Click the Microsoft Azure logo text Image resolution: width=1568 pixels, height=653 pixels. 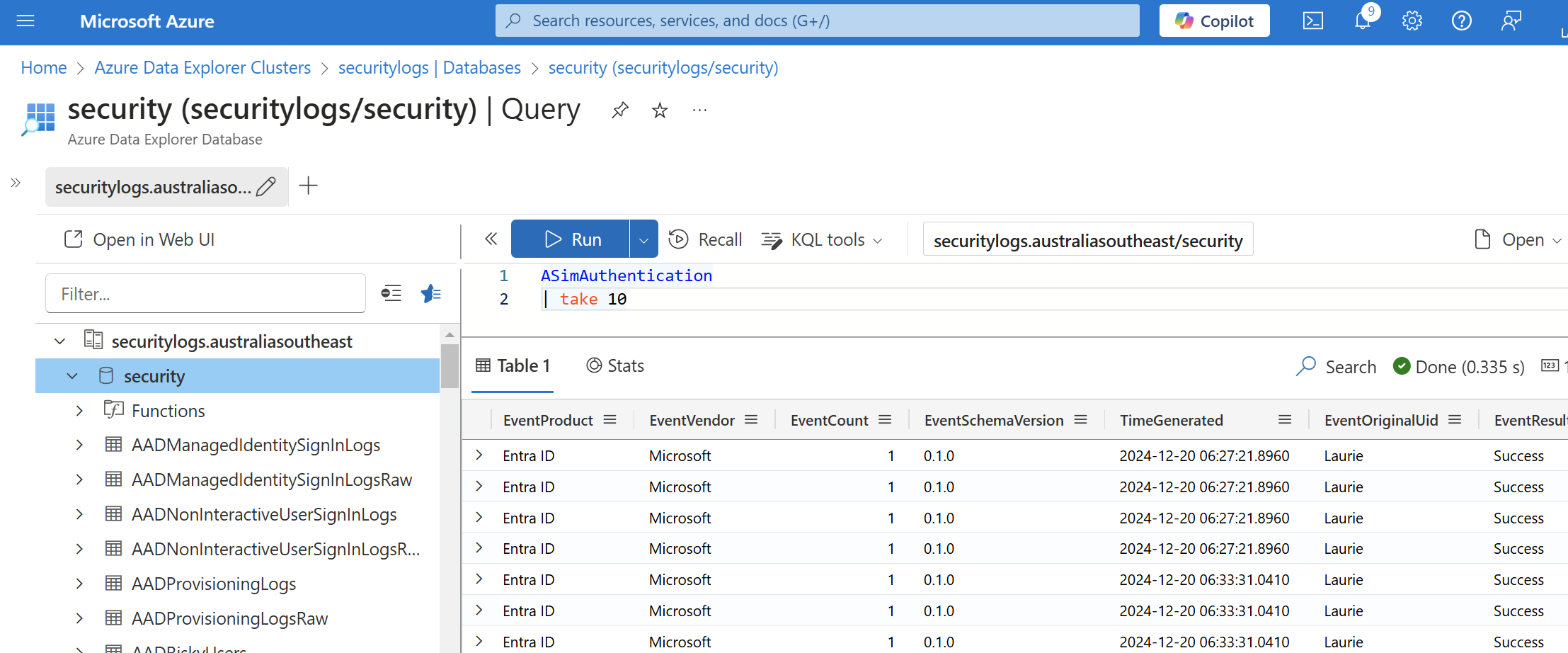147,21
